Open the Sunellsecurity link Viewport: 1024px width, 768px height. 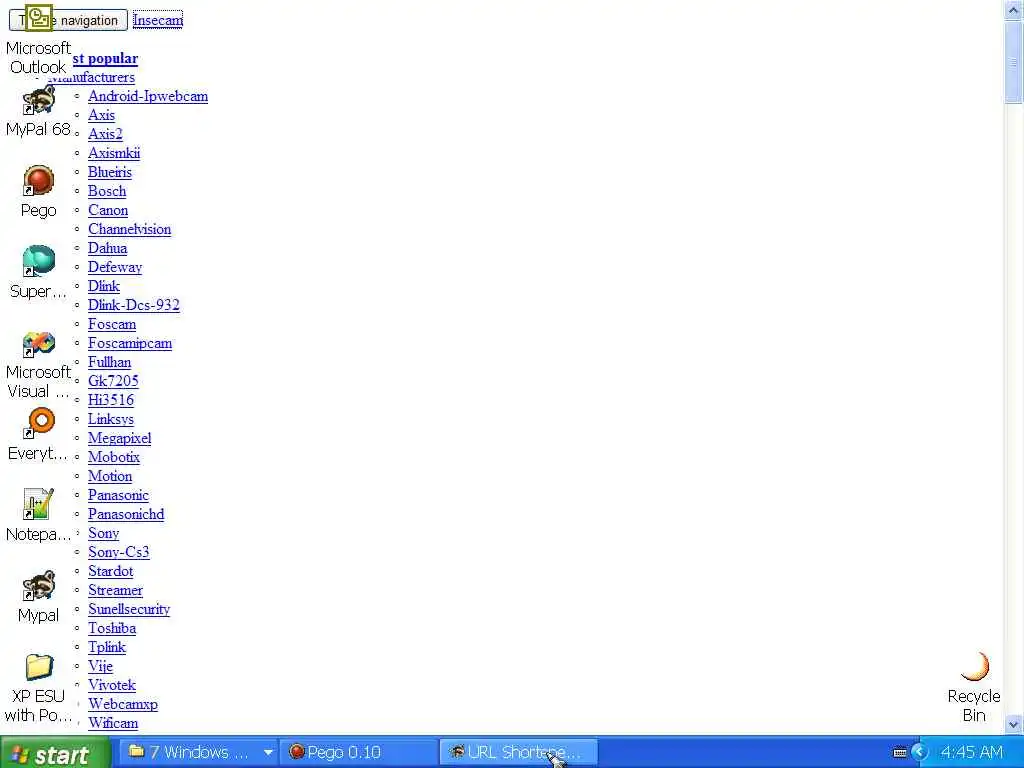[x=129, y=609]
